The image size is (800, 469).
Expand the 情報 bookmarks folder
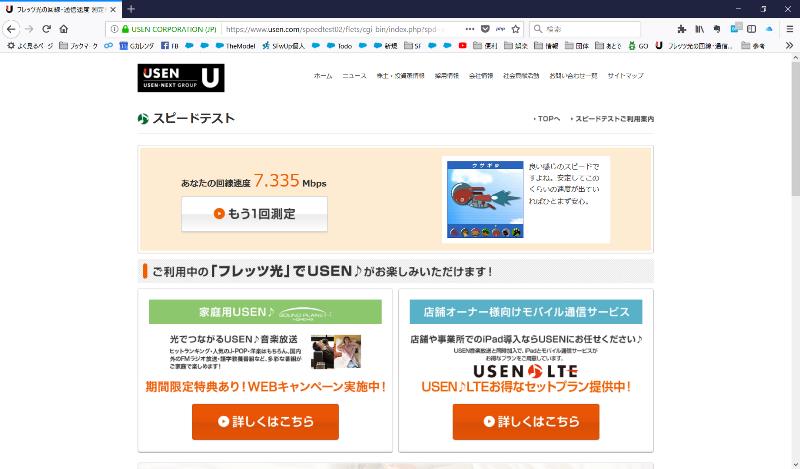point(546,46)
